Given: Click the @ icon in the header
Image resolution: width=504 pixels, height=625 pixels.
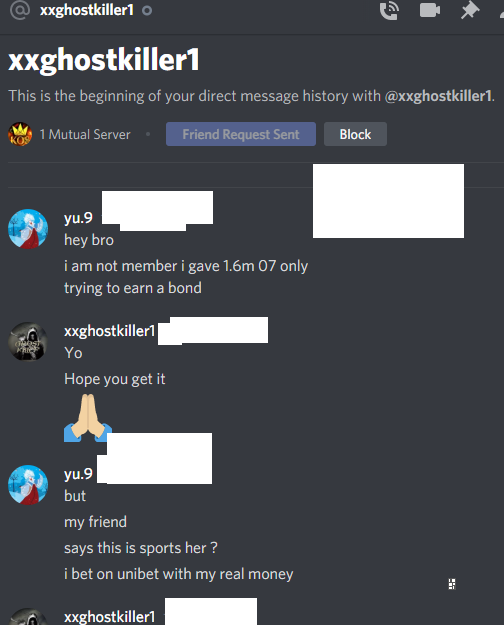Looking at the screenshot, I should click(20, 10).
